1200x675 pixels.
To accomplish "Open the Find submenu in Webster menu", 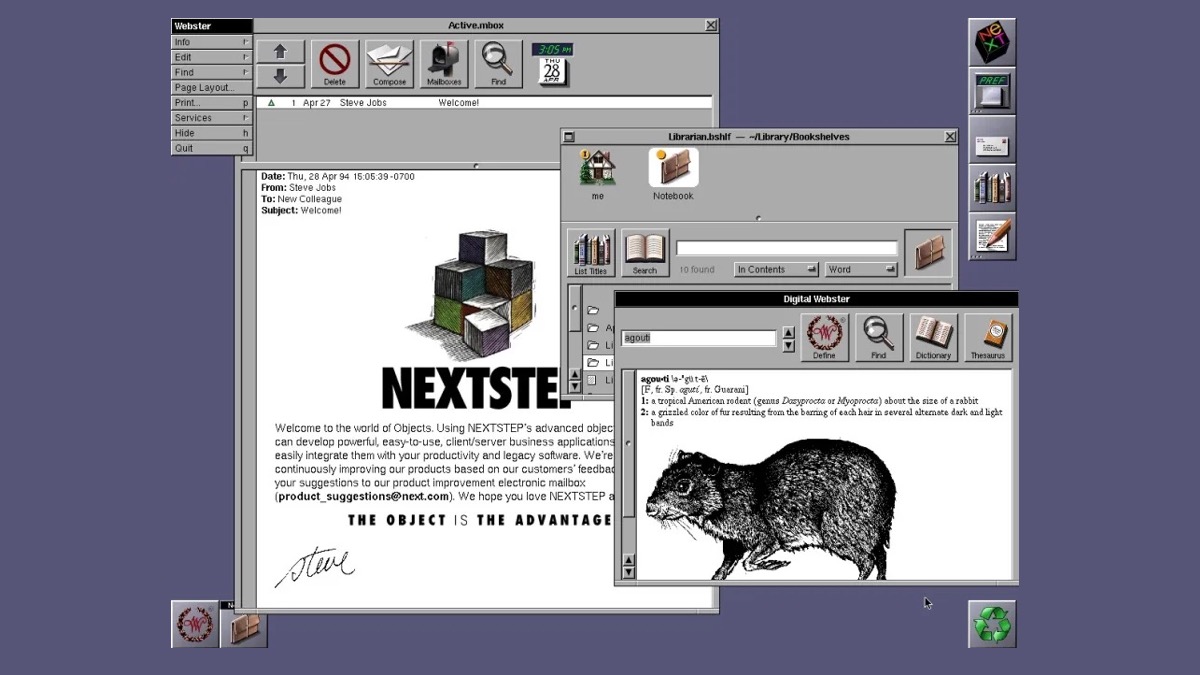I will tap(212, 72).
